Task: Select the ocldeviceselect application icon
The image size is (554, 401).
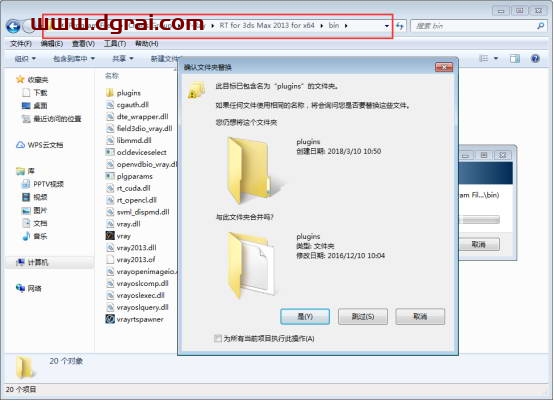Action: coord(110,152)
